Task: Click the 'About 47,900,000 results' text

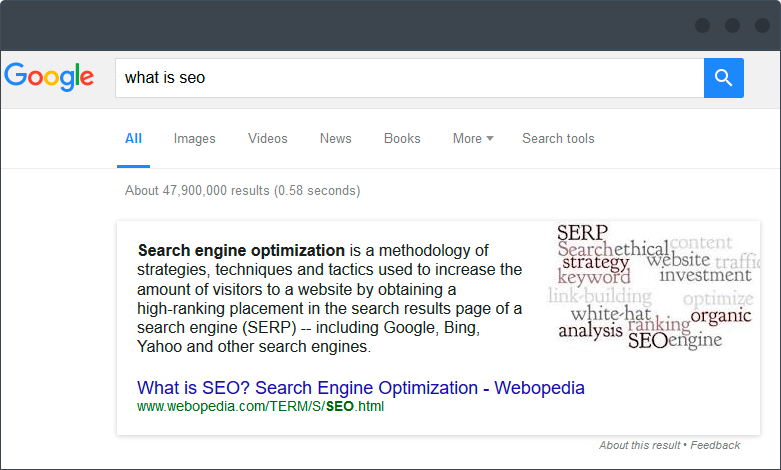Action: point(197,191)
